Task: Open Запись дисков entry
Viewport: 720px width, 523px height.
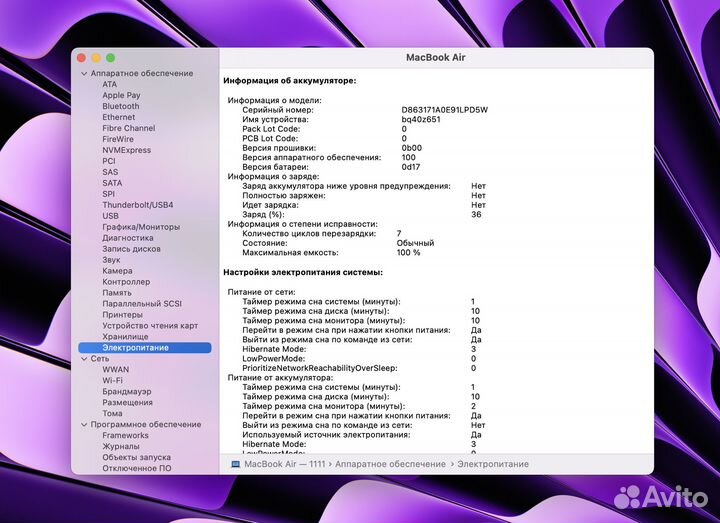Action: coord(131,249)
